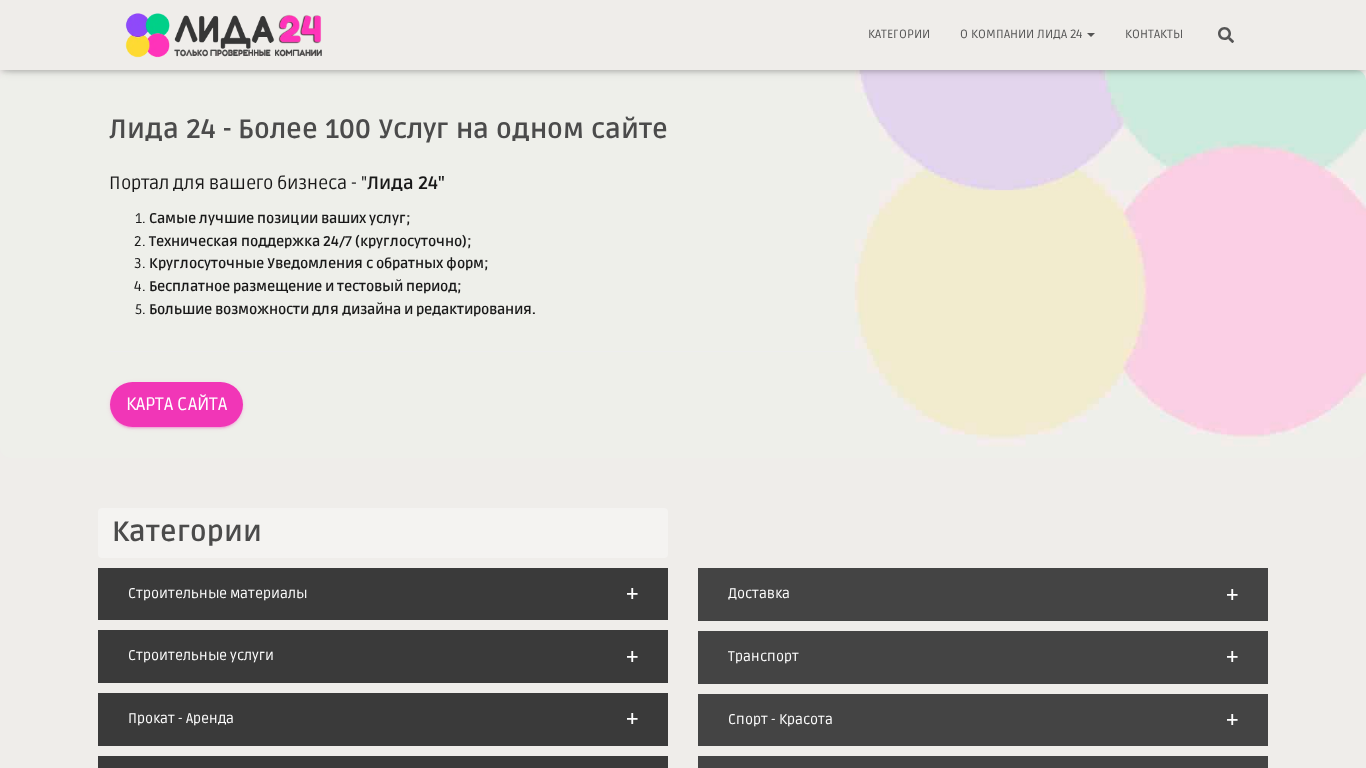The width and height of the screenshot is (1366, 768).
Task: Click the Категории section heading
Action: 187,532
